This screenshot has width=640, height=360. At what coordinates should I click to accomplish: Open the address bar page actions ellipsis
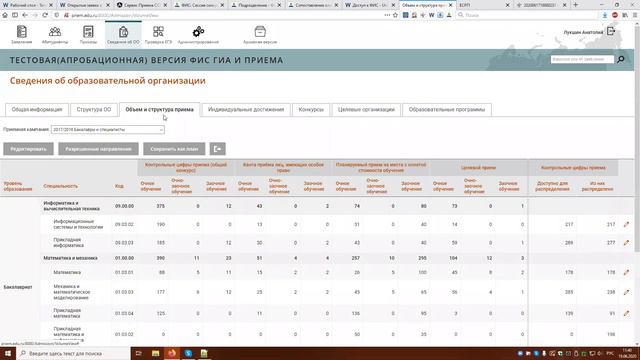[387, 15]
